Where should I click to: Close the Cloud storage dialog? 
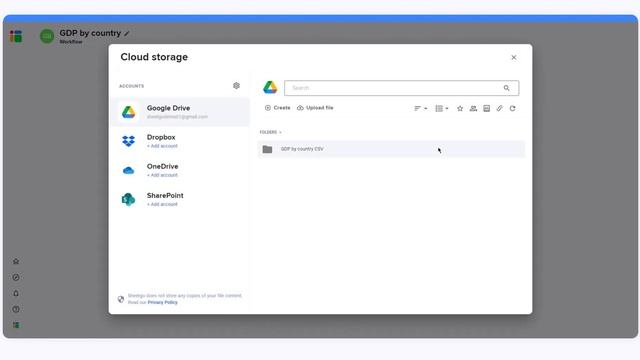[x=514, y=58]
